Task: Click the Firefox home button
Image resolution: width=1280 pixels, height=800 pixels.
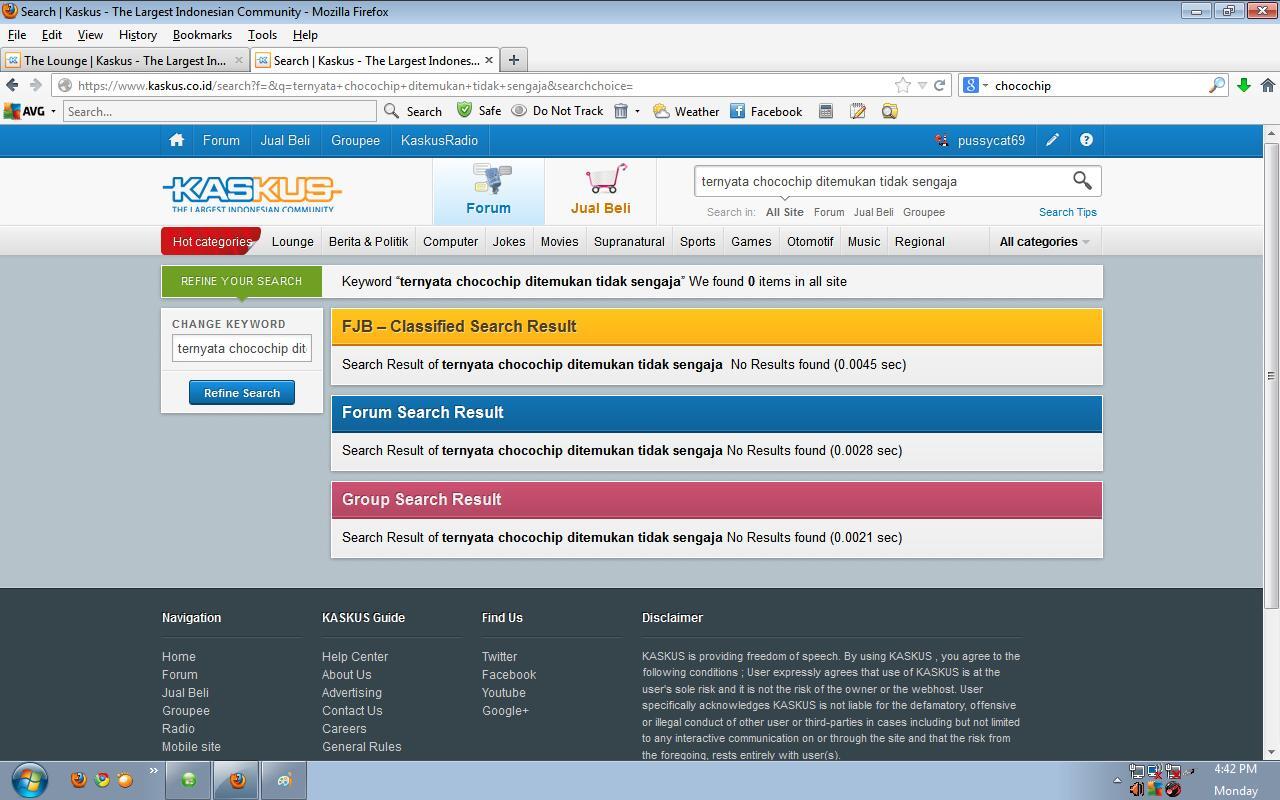Action: click(x=1268, y=85)
